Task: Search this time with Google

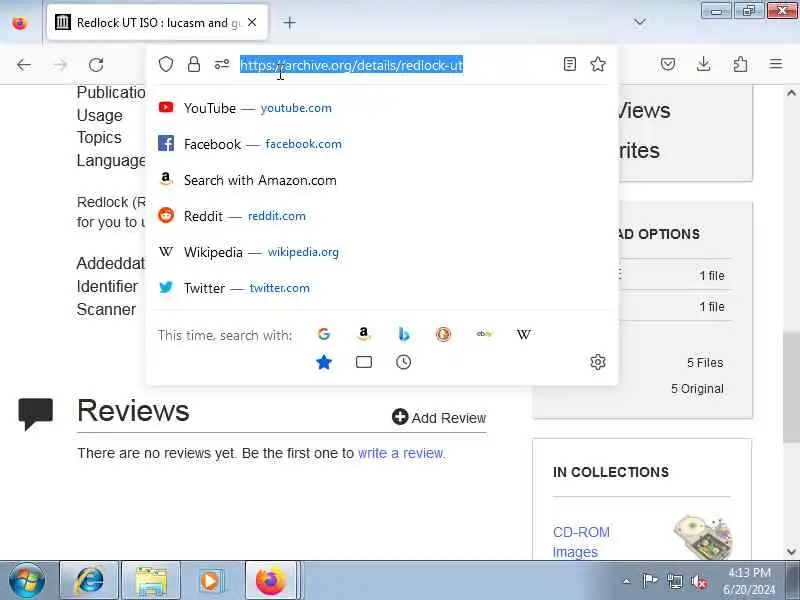Action: [x=324, y=334]
